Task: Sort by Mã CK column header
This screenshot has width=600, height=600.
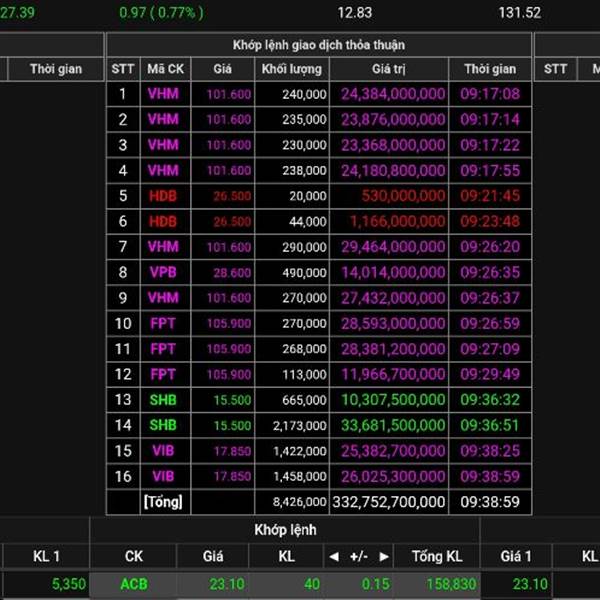Action: tap(165, 69)
